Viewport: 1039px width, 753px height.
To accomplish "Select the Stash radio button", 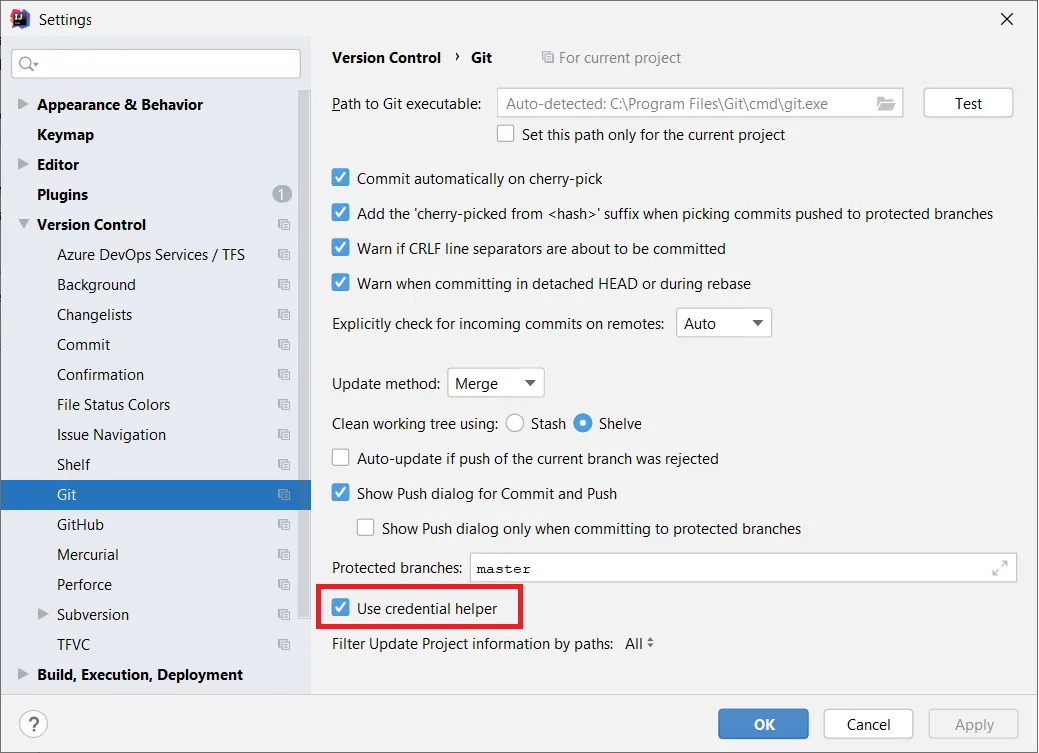I will pyautogui.click(x=515, y=423).
